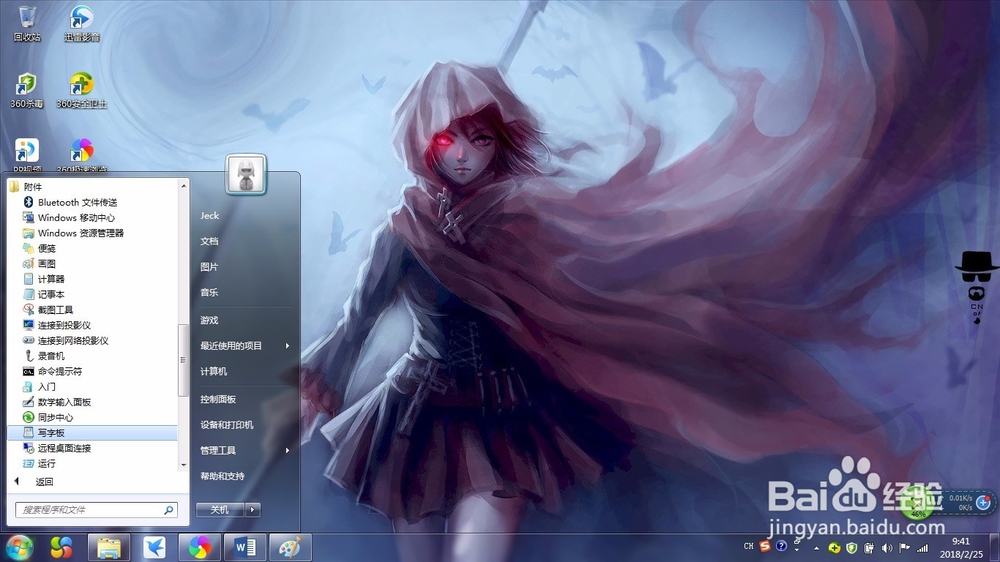Open the blue bird taskbar app
Viewport: 1000px width, 562px height.
pos(154,547)
